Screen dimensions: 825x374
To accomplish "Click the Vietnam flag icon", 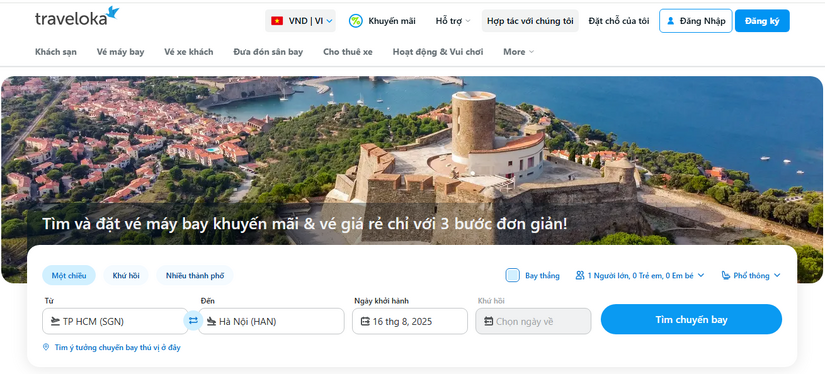I will (x=277, y=21).
